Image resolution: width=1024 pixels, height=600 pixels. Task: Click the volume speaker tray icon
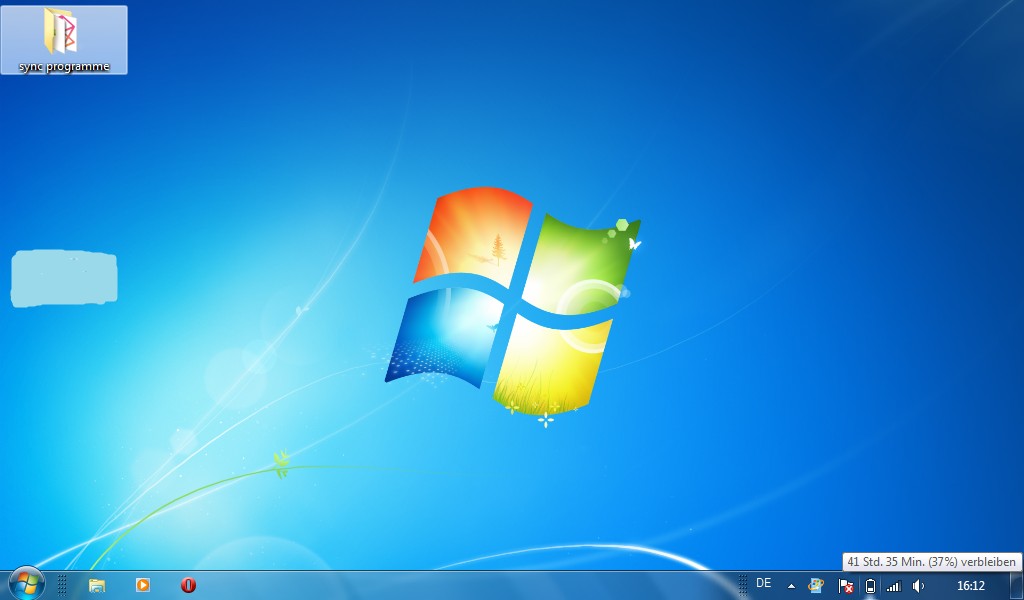coord(919,586)
